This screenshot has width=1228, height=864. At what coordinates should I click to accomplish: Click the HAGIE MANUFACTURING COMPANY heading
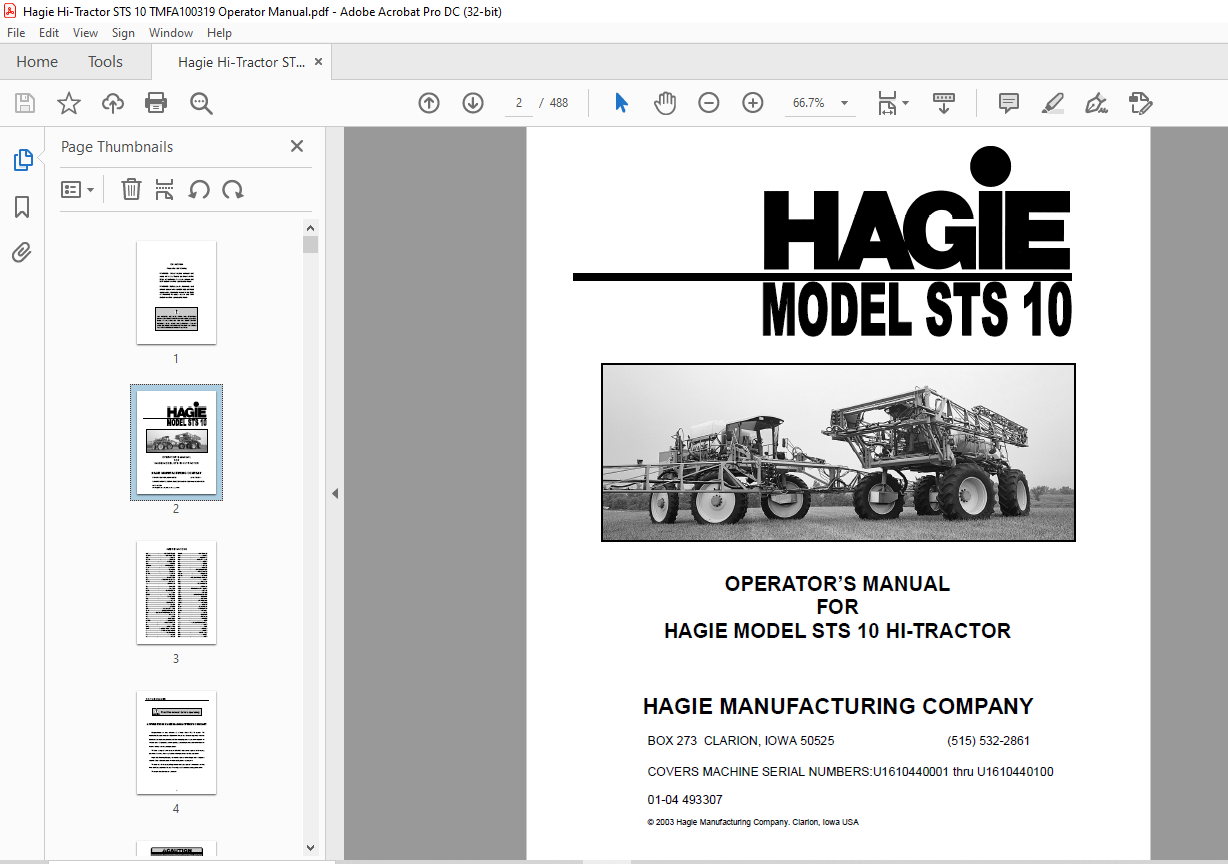click(838, 706)
